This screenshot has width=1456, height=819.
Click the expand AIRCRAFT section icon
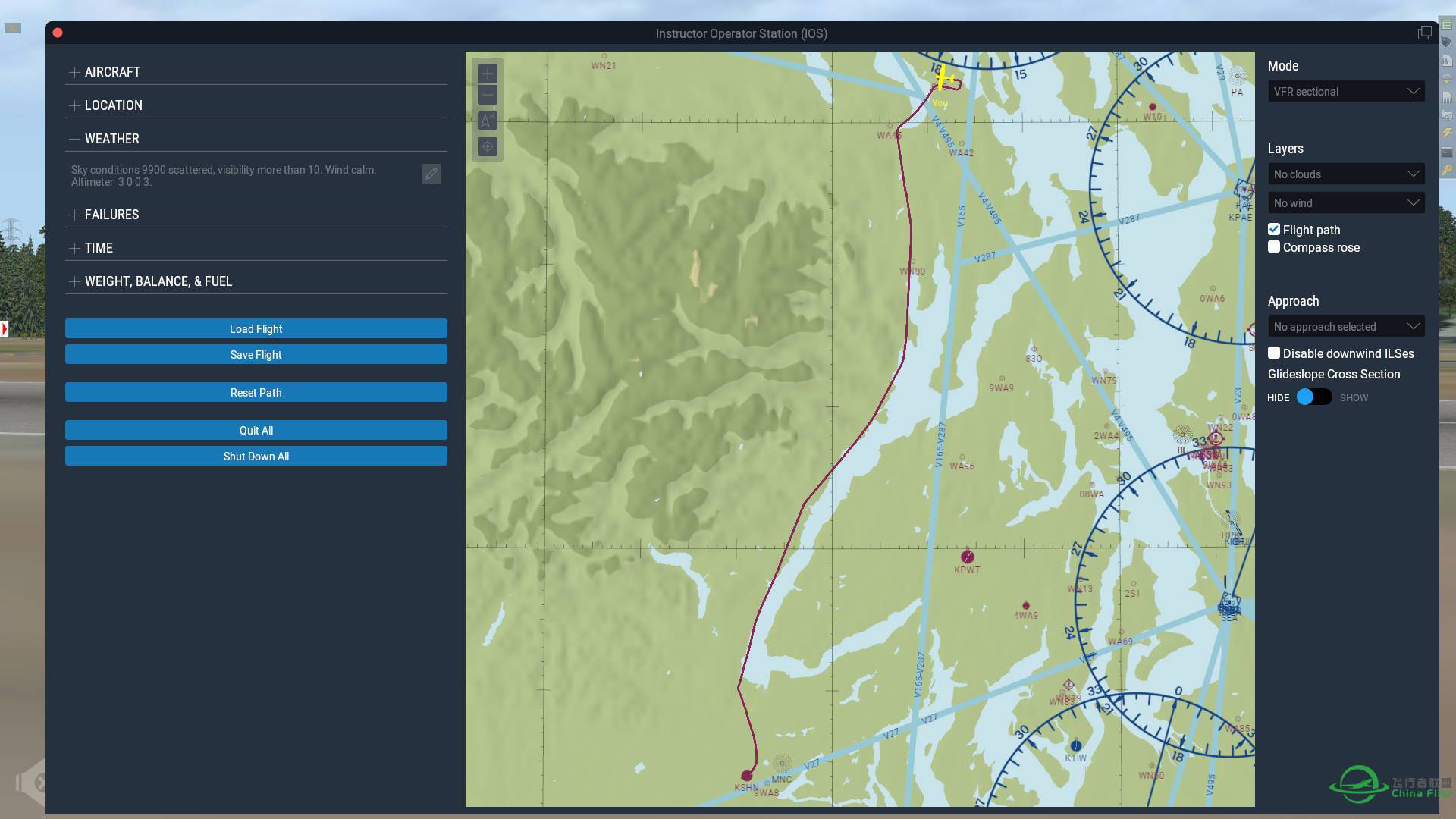(73, 72)
